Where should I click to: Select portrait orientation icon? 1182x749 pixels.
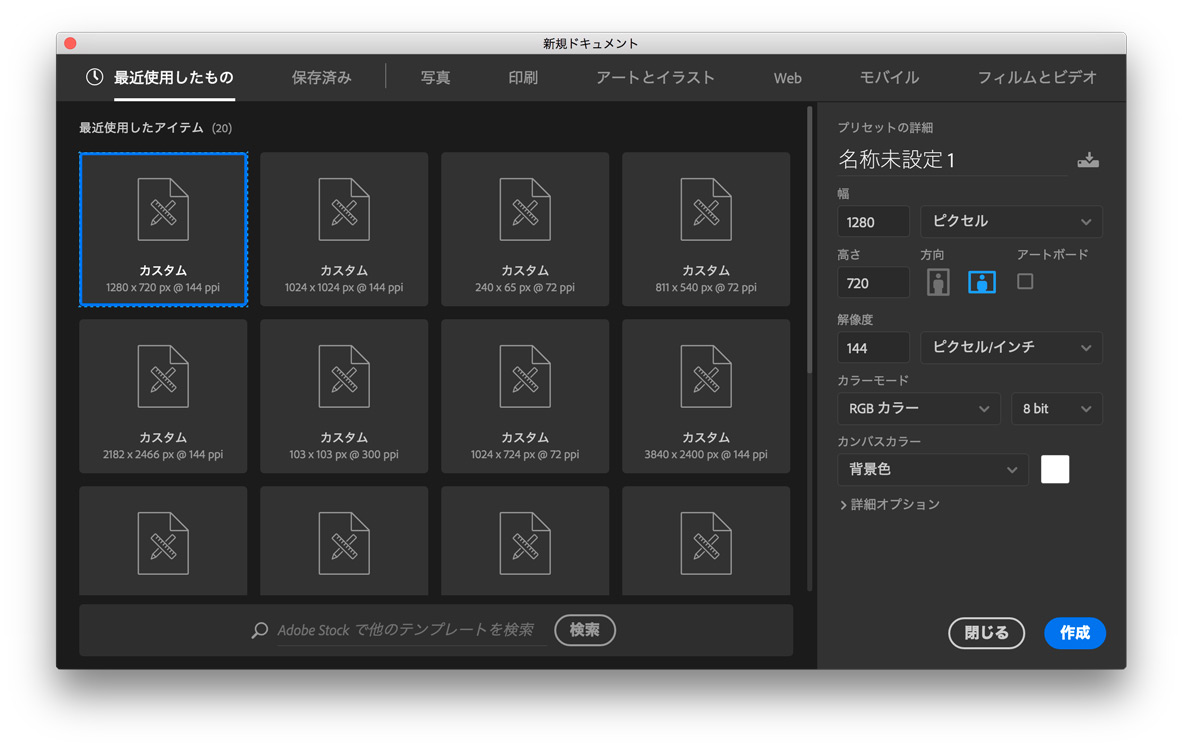click(x=938, y=283)
